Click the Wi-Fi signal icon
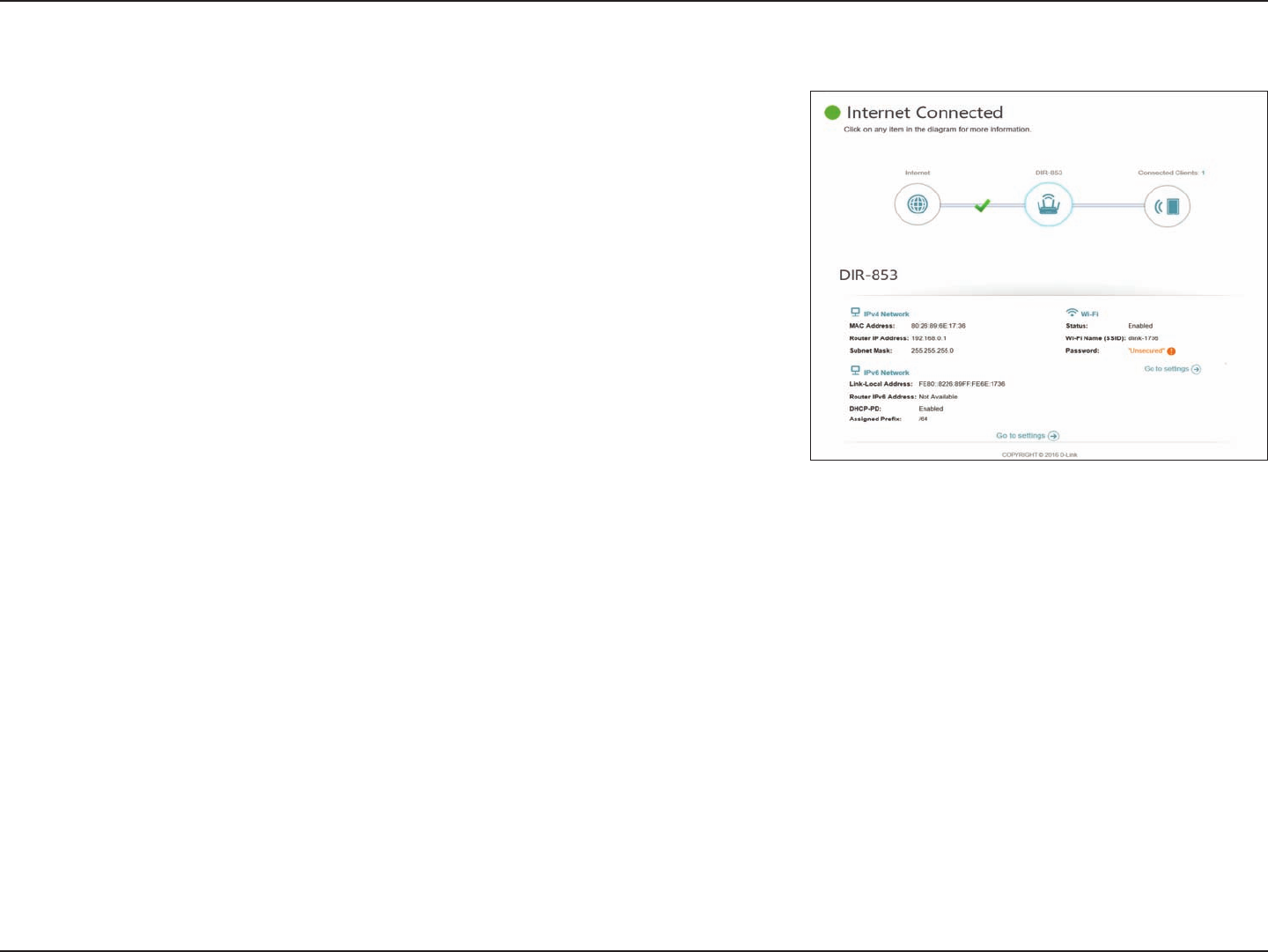This screenshot has height=952, width=1268. pos(1072,313)
